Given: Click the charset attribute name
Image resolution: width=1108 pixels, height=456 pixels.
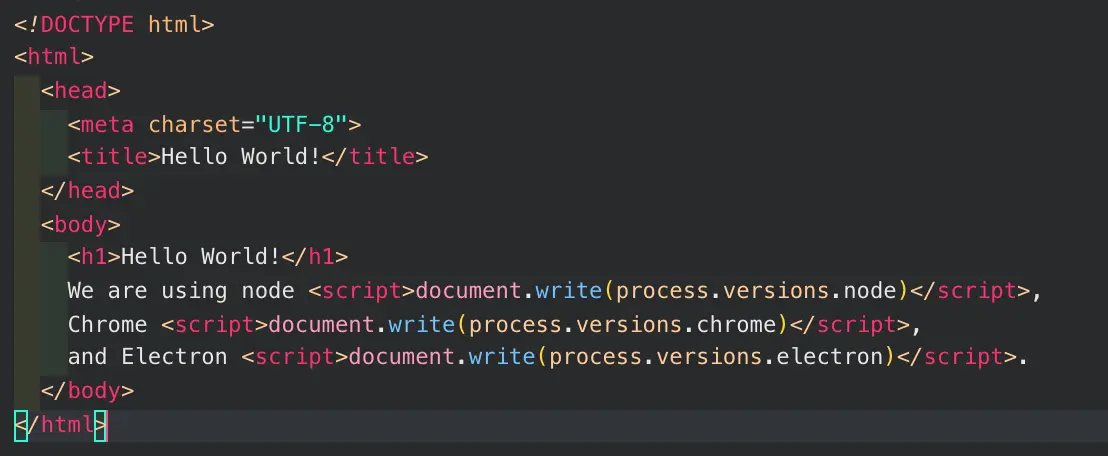Looking at the screenshot, I should click(x=194, y=125).
